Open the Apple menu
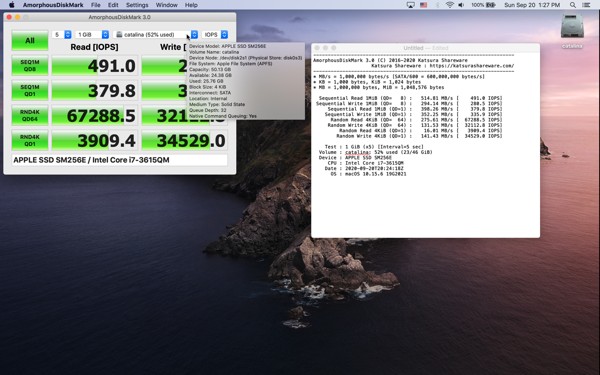600x375 pixels. pyautogui.click(x=11, y=5)
